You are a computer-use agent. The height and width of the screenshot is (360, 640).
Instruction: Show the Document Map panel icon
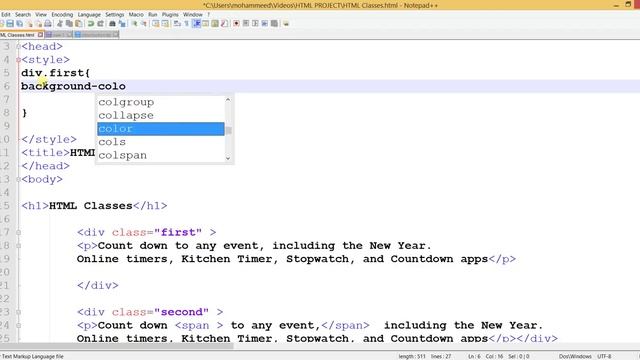coord(215,24)
